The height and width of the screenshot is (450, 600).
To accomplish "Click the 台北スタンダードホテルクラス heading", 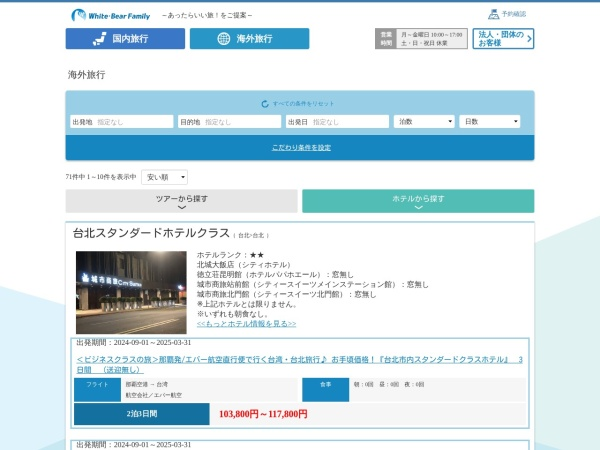I will tap(151, 233).
